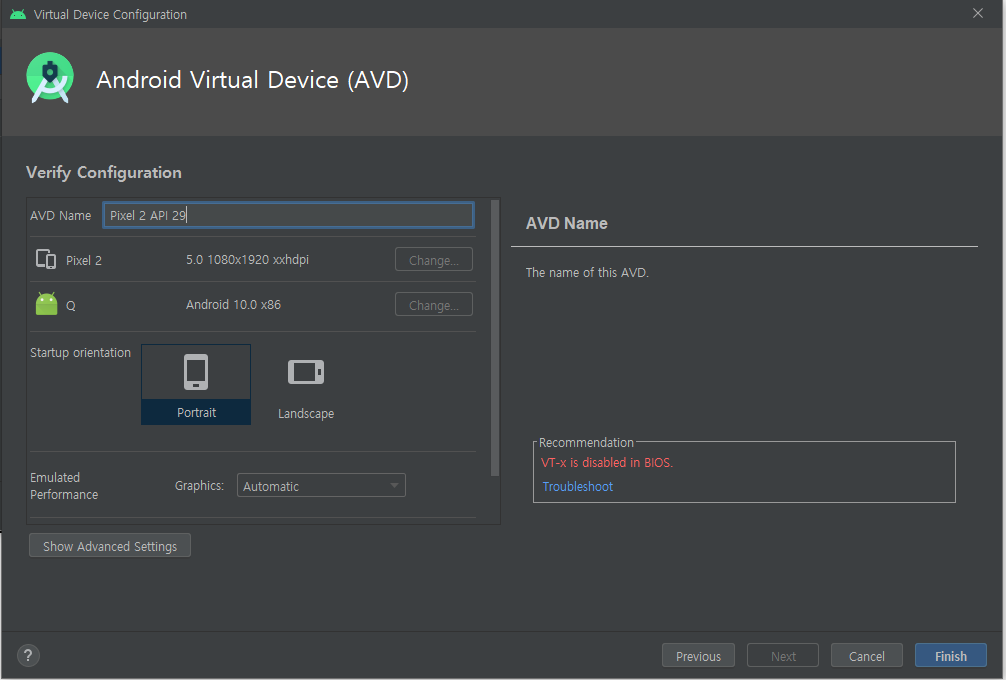Click the green Android Q system image icon
Screen dimensions: 1006x680
(46, 304)
